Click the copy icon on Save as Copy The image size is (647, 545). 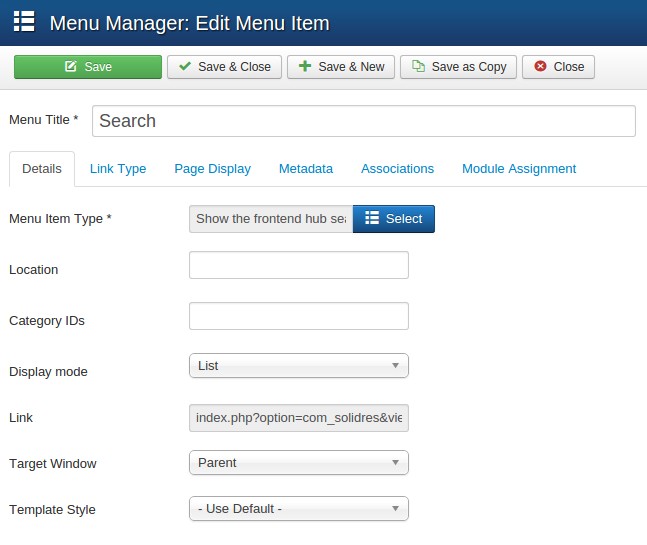click(418, 67)
